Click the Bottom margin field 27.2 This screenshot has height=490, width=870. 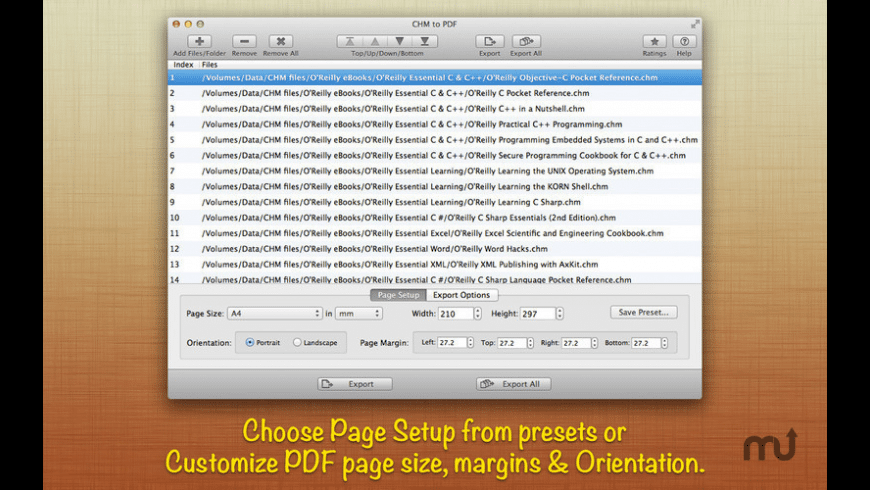(x=646, y=343)
